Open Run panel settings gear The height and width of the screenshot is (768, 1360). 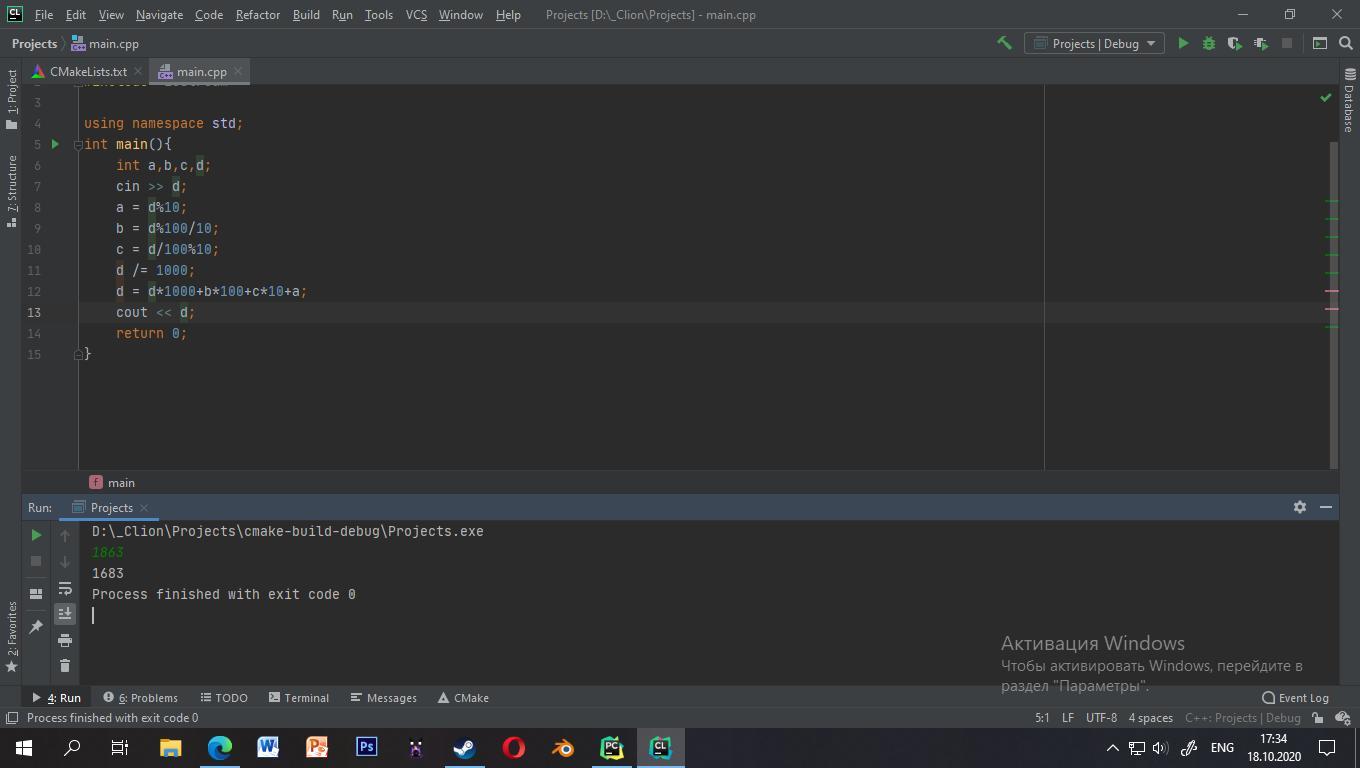click(1300, 507)
